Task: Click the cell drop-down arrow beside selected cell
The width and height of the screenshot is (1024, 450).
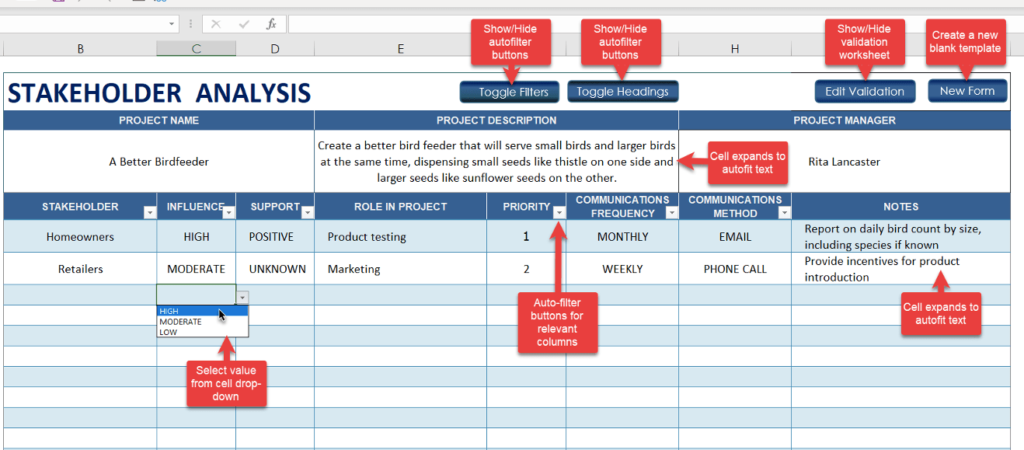Action: tap(242, 297)
